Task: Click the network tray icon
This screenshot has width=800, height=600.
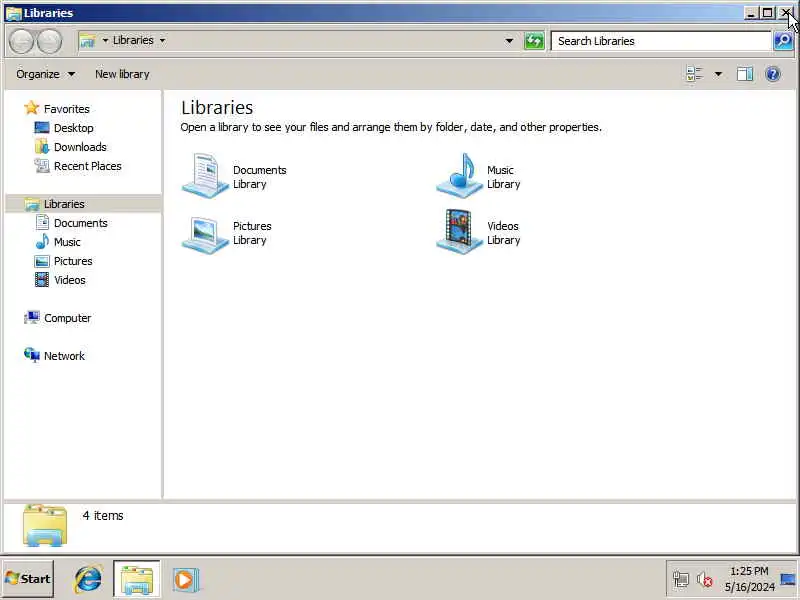Action: click(x=681, y=580)
